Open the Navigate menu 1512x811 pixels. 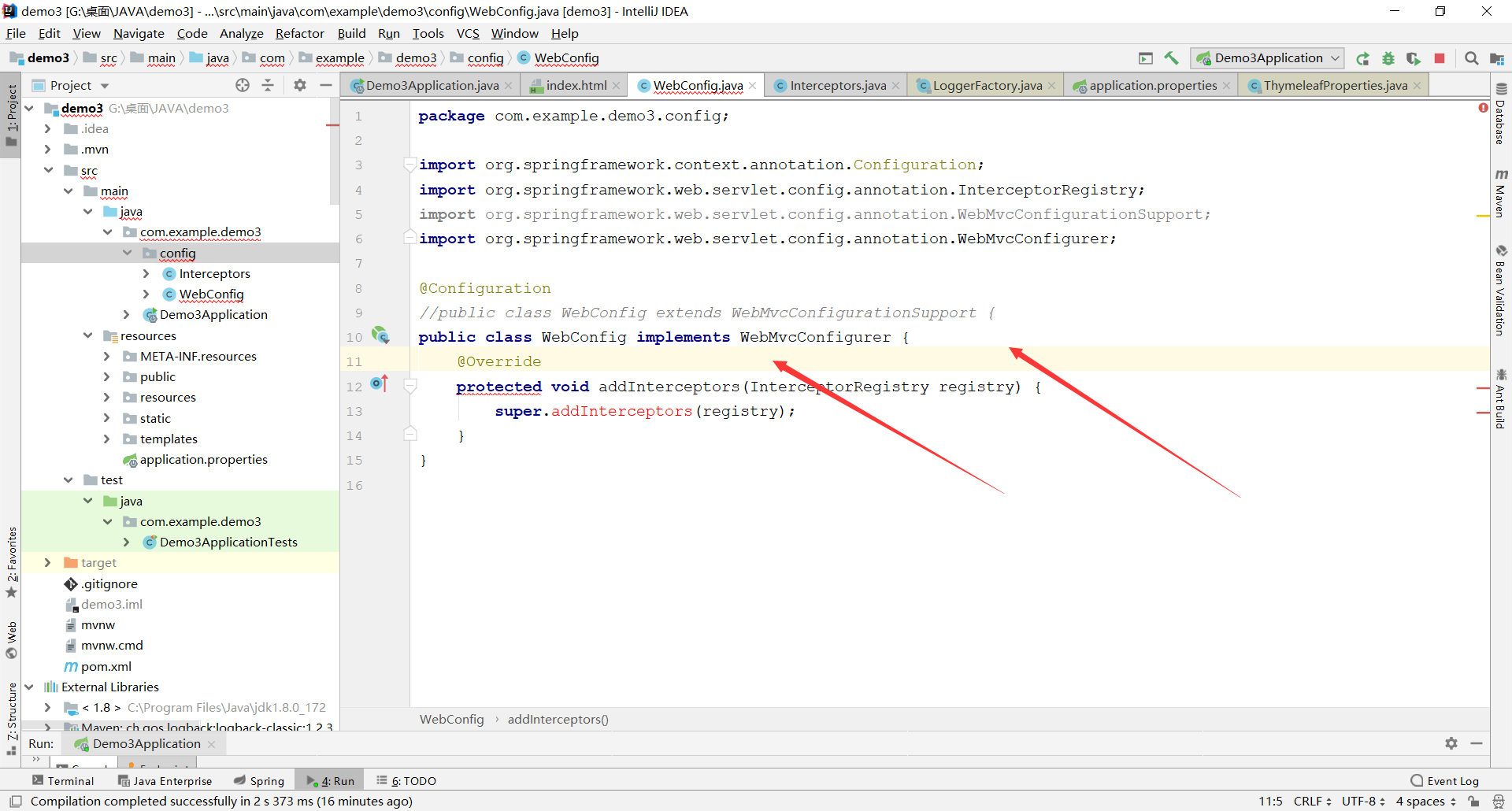[x=139, y=33]
